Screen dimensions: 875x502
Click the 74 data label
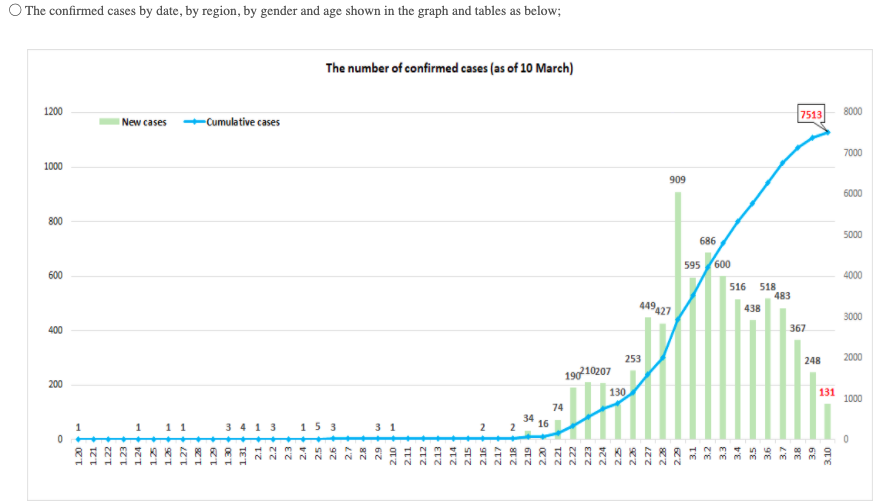pyautogui.click(x=557, y=408)
